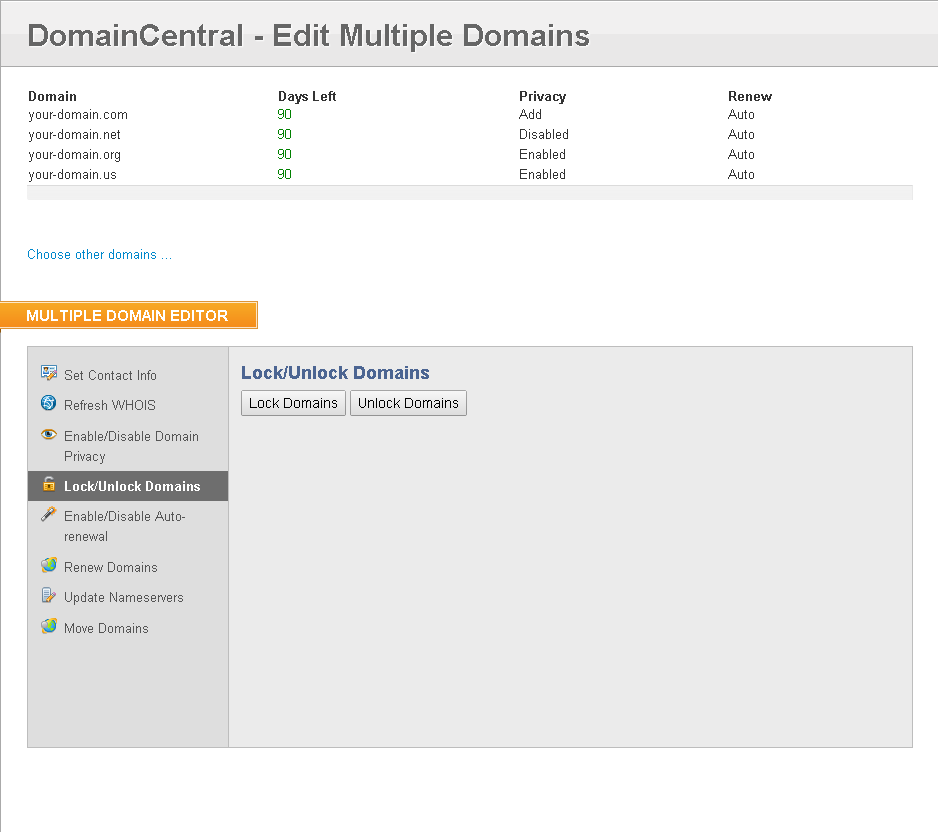Viewport: 938px width, 832px height.
Task: Click the Add privacy value for your-domain.com
Action: [x=530, y=114]
